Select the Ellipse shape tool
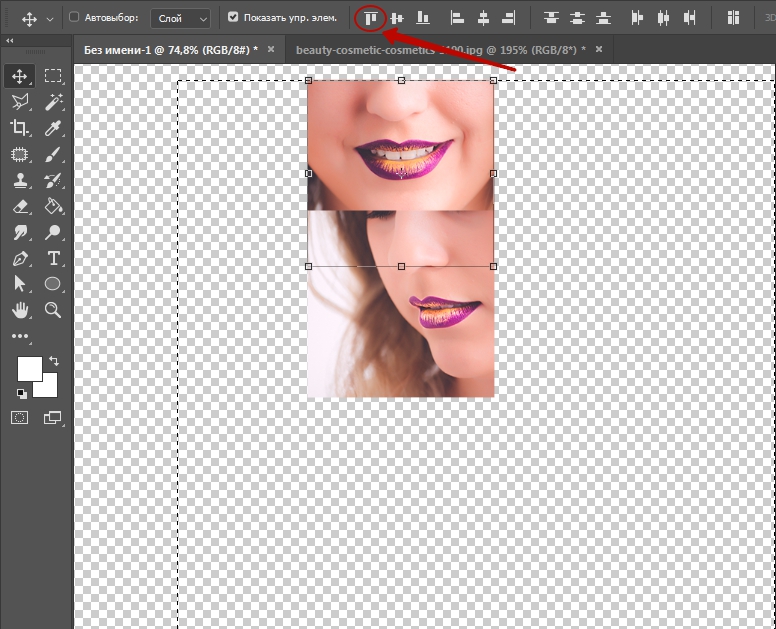The width and height of the screenshot is (776, 629). (x=53, y=284)
